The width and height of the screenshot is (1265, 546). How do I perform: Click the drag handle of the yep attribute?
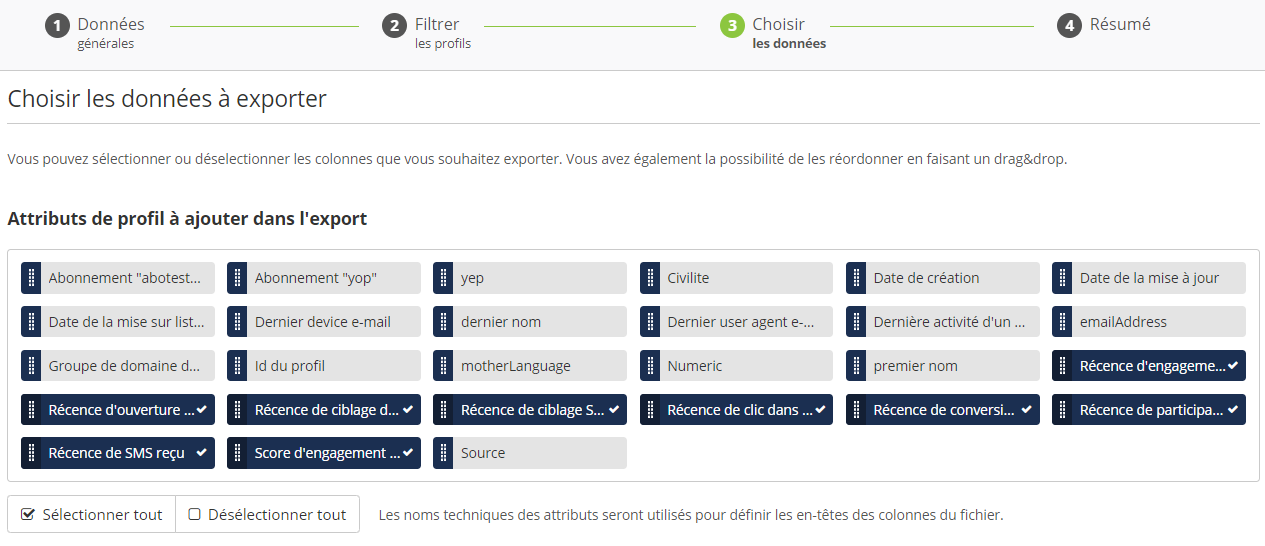tap(443, 278)
